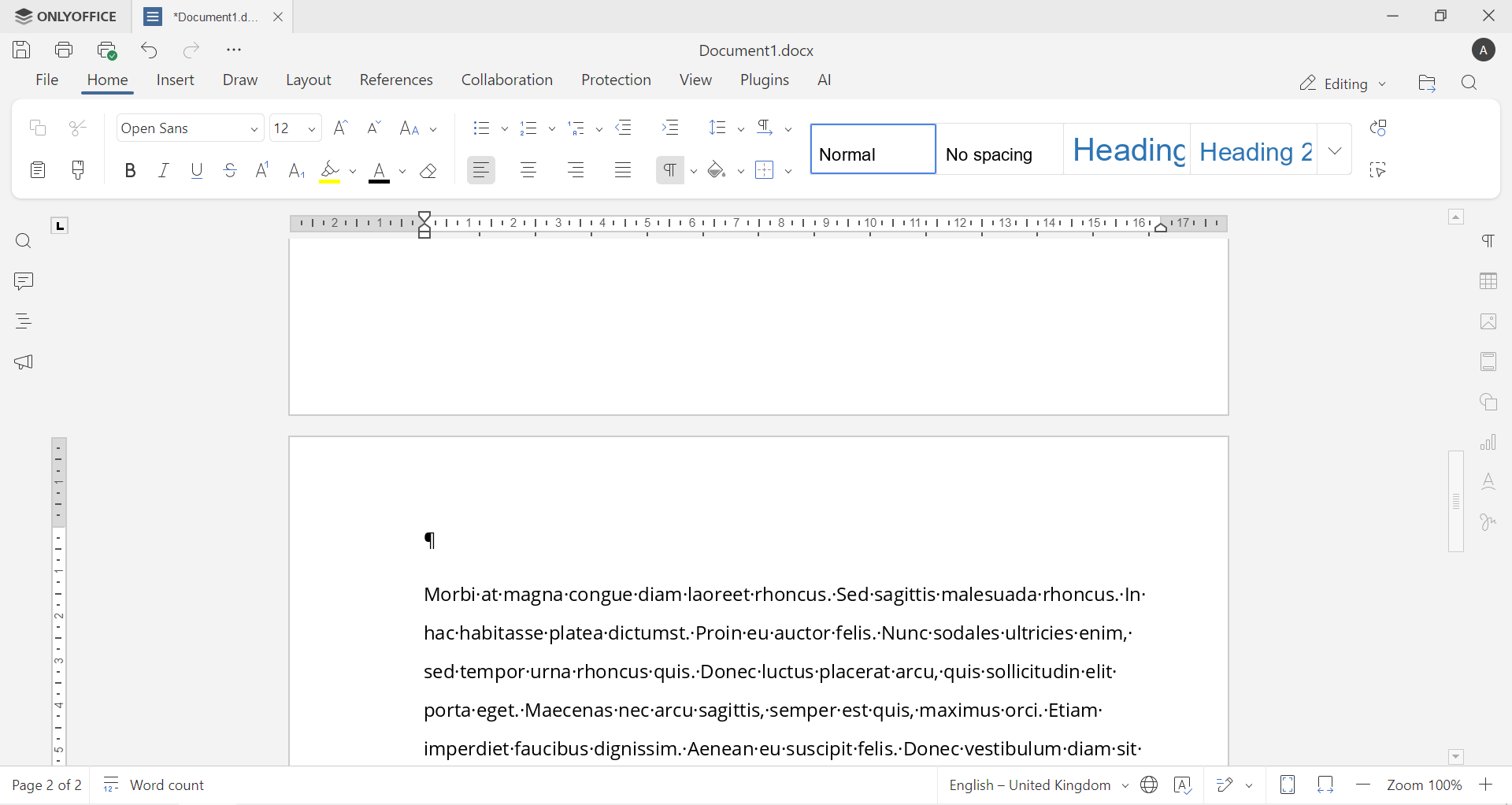Screen dimensions: 1512x805
Task: Open Text Art settings in the right sidebar
Action: (x=1489, y=481)
